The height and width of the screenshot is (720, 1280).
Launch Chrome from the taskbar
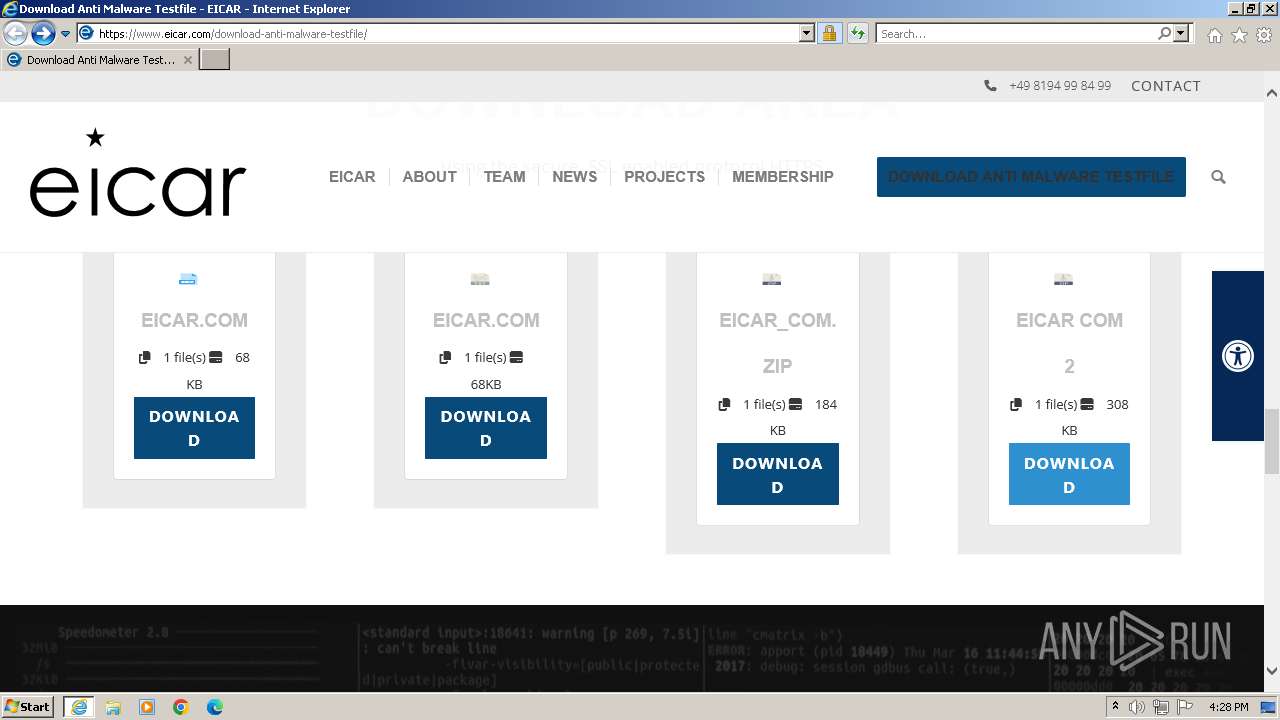coord(181,707)
